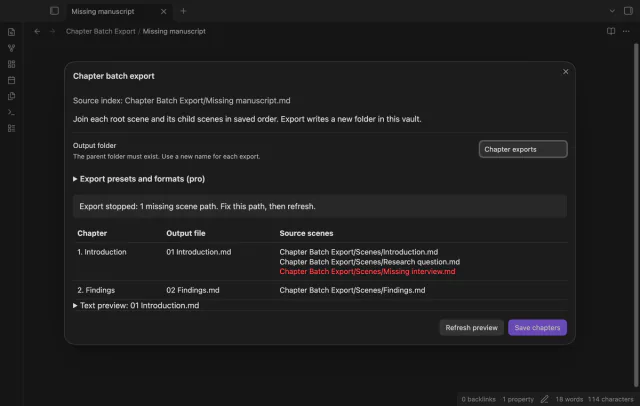The width and height of the screenshot is (640, 406).
Task: Open daily note calendar icon
Action: point(11,80)
